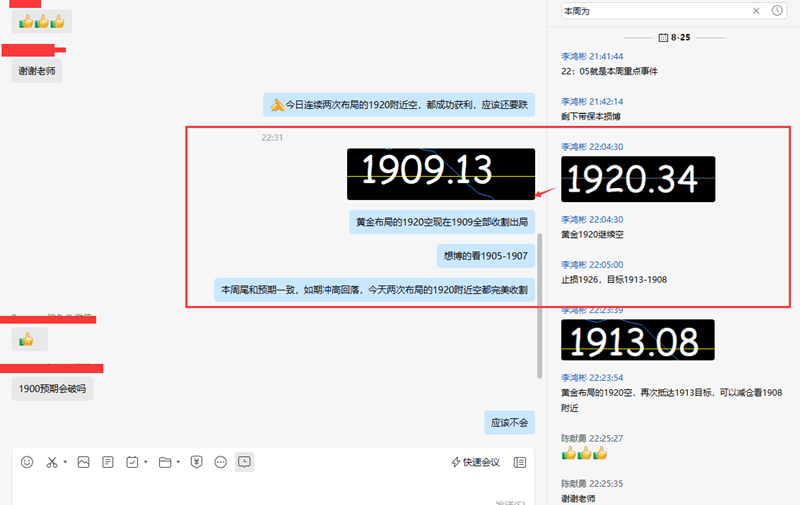Toggle the chat history panel icon
The image size is (800, 505).
[244, 462]
